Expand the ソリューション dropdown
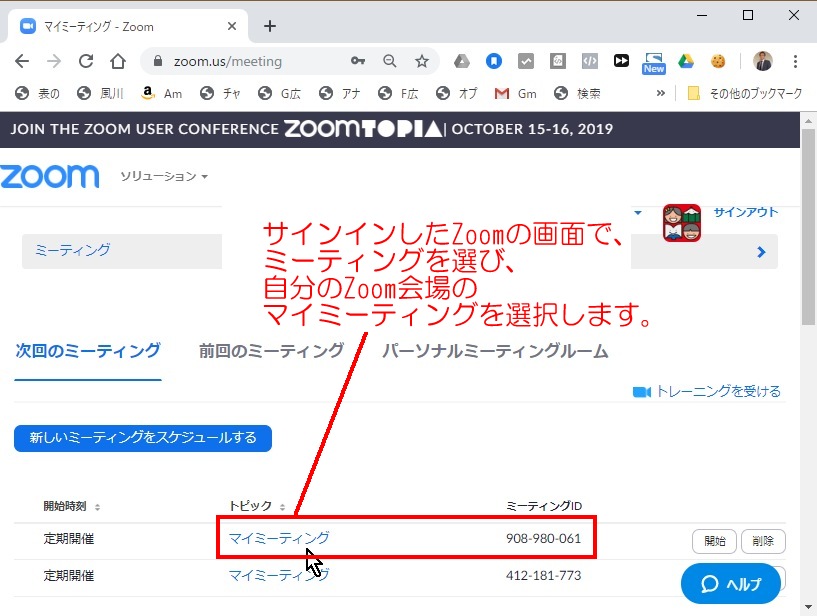 [x=164, y=176]
